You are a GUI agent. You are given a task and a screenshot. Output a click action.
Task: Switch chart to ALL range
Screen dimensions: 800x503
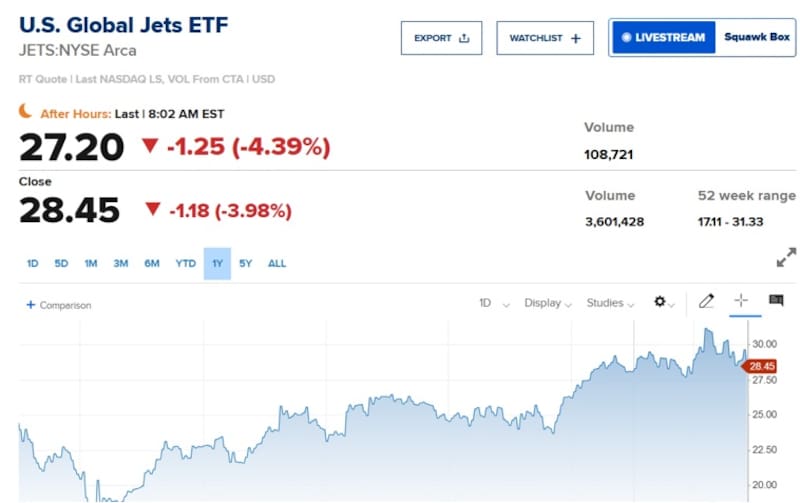click(277, 264)
